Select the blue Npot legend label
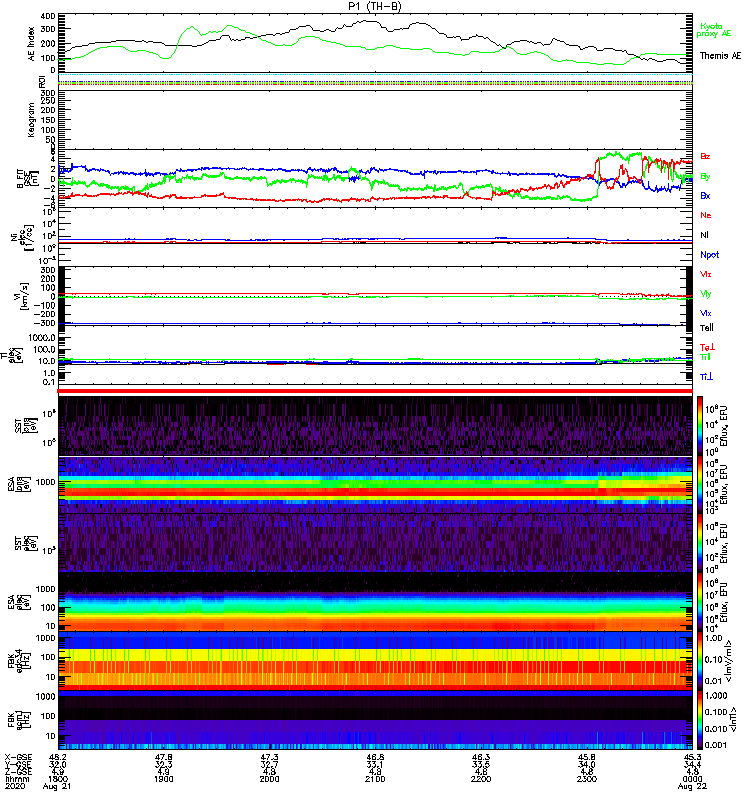Viewport: 750px width, 800px height. (x=708, y=253)
